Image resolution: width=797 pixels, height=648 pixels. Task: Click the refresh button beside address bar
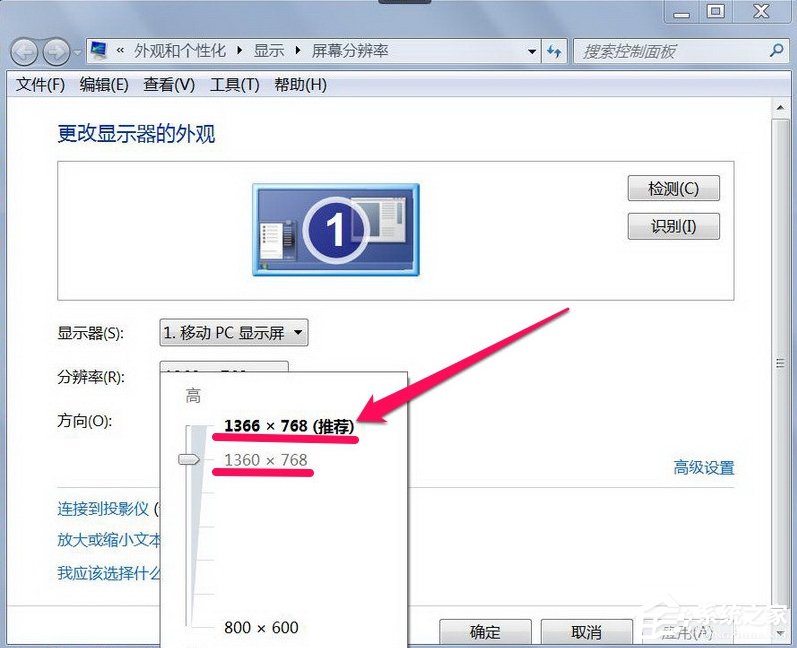pos(555,51)
